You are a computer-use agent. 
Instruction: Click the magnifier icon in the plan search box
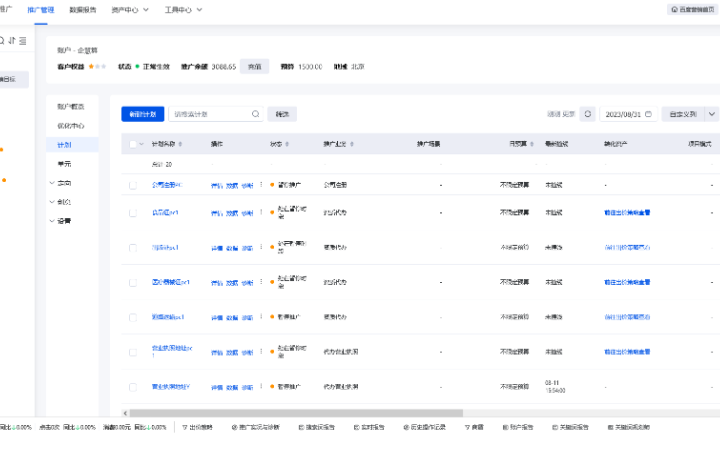[x=255, y=114]
